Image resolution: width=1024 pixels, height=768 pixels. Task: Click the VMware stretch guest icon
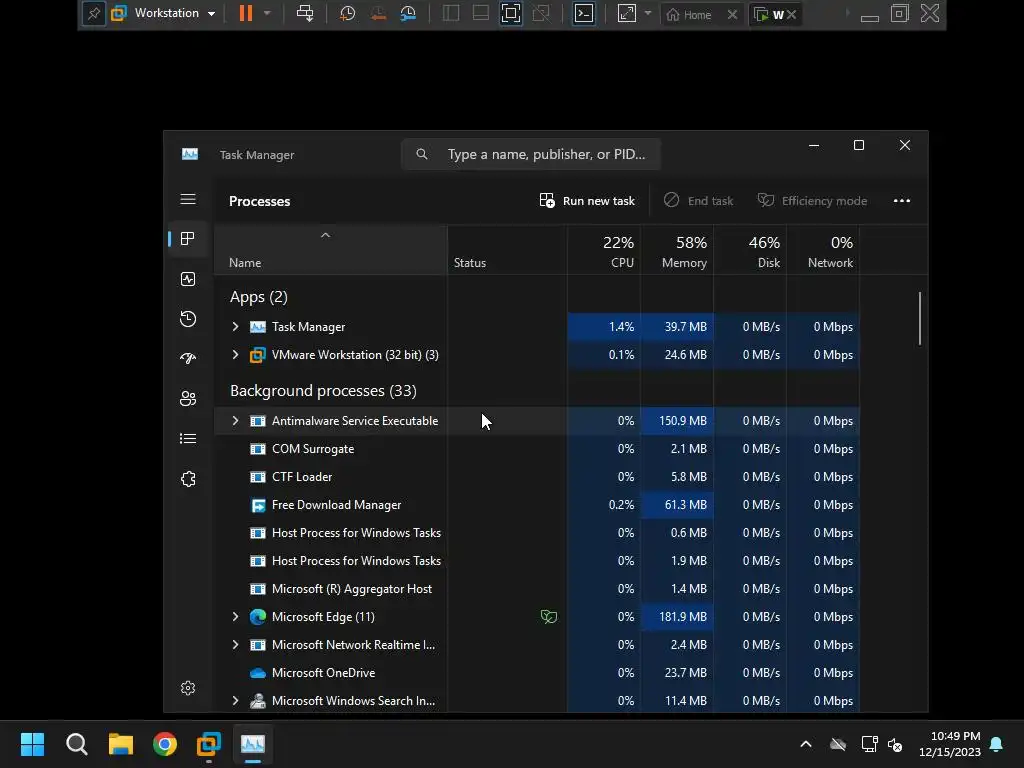click(626, 13)
